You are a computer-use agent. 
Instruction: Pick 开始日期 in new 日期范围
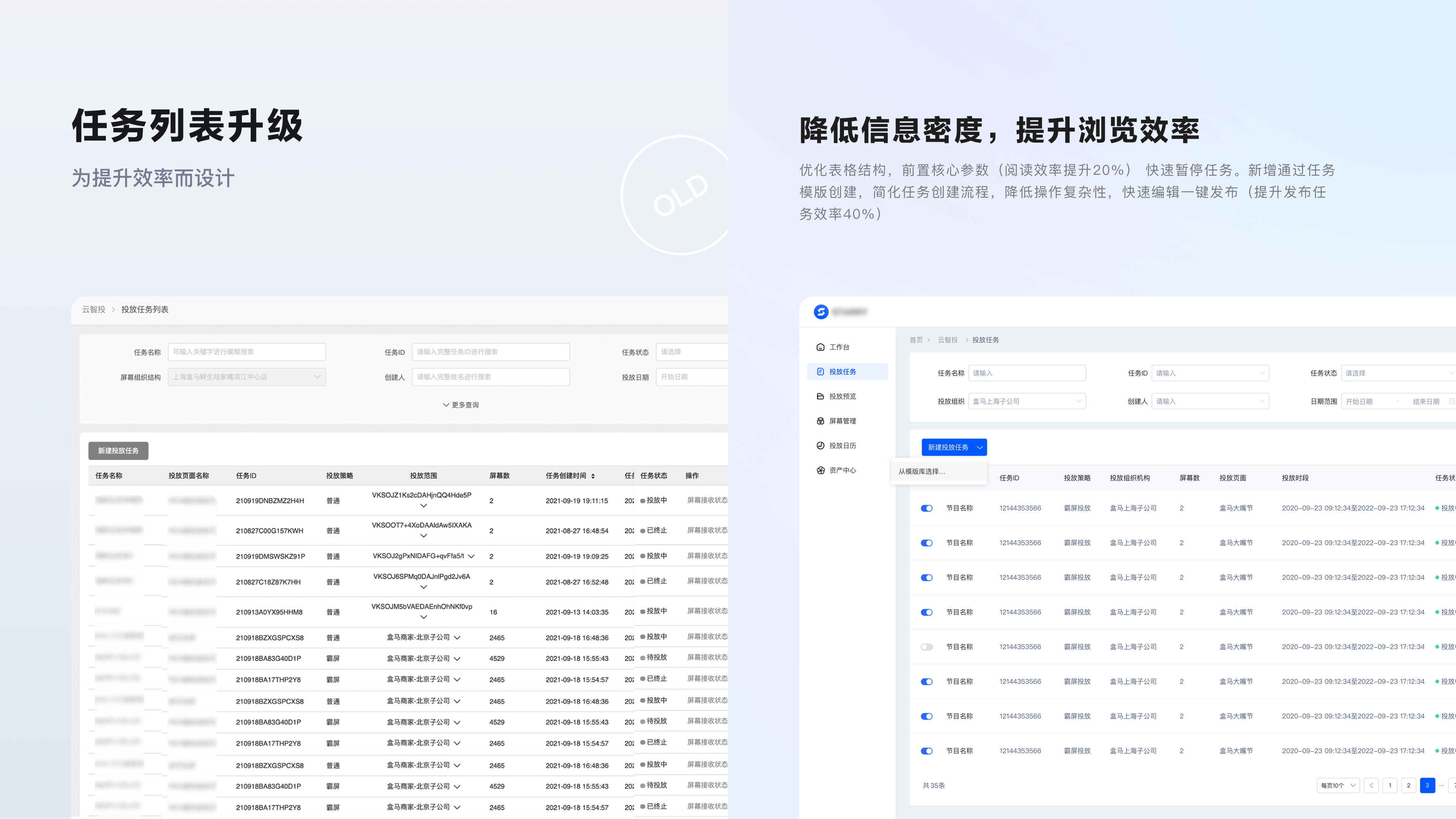point(1359,401)
